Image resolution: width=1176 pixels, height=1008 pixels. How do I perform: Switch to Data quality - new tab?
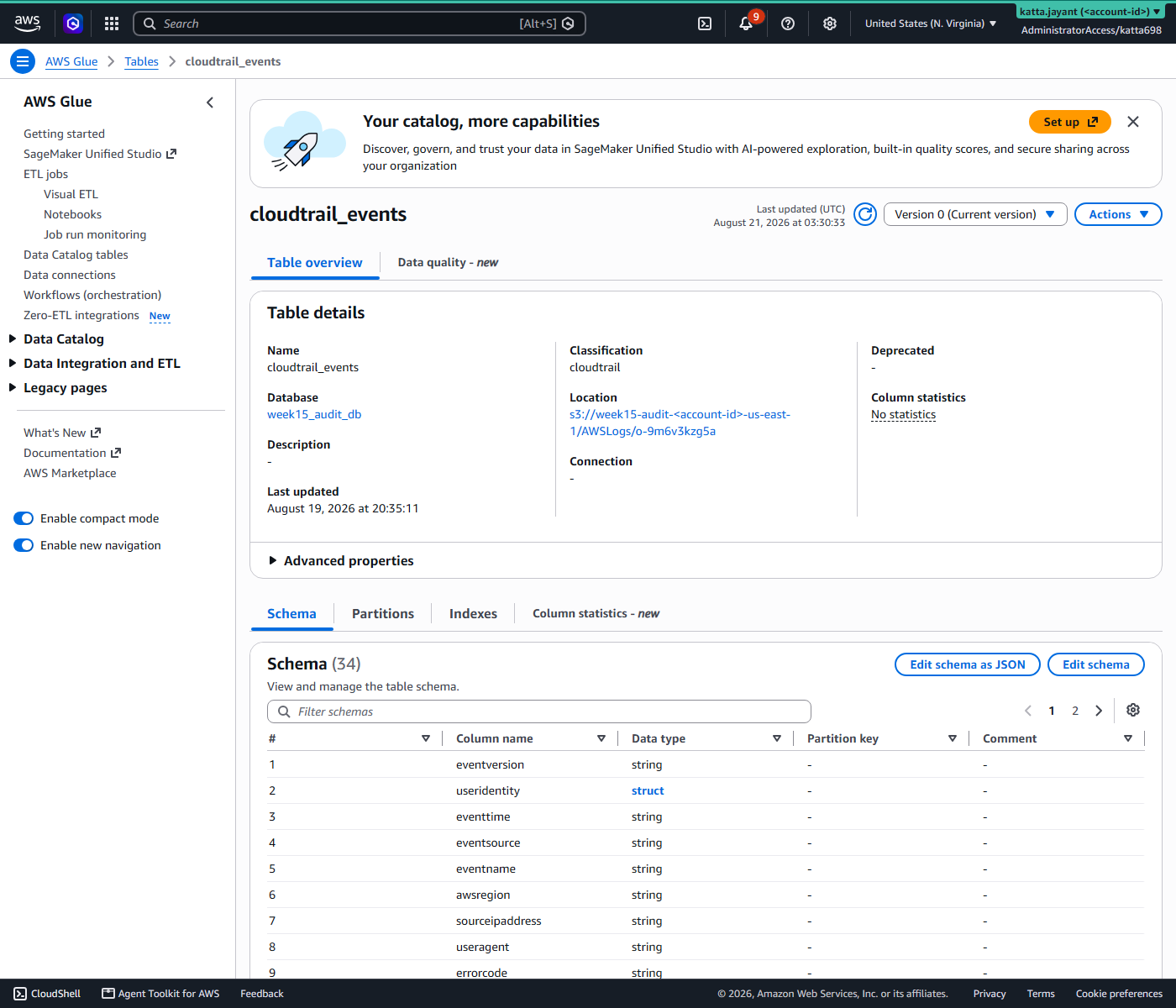448,263
